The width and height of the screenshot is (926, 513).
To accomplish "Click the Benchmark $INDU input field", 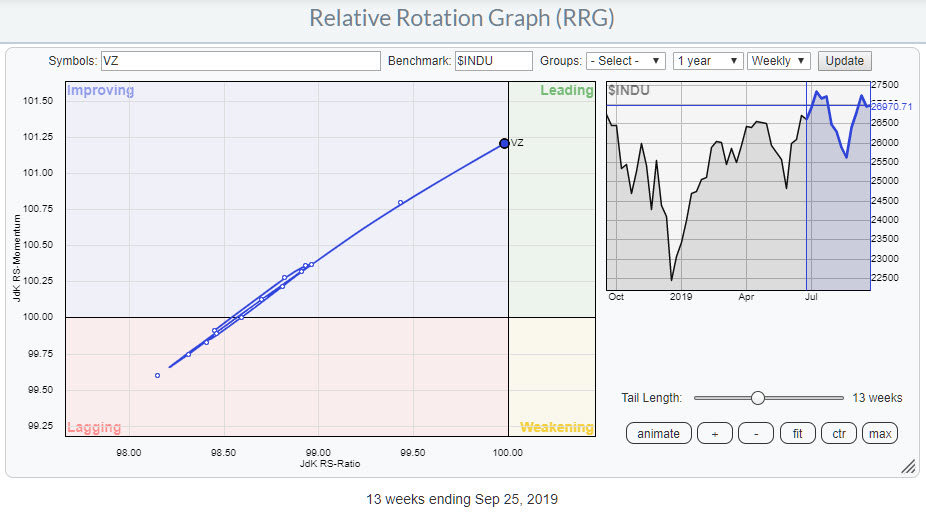I will [x=493, y=61].
